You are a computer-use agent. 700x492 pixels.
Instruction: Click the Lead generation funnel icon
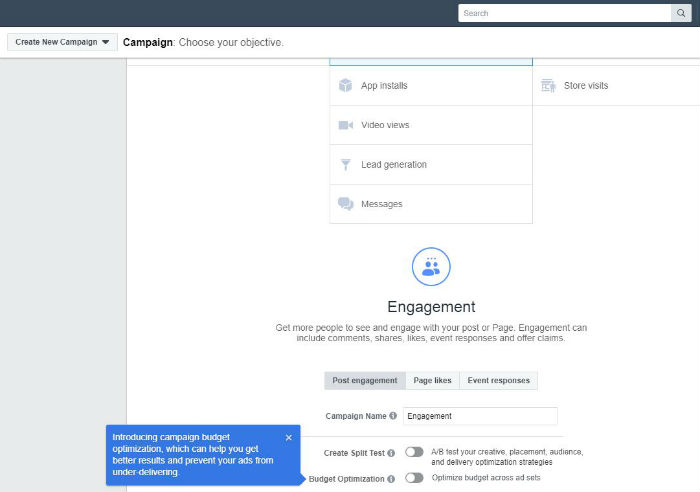346,165
